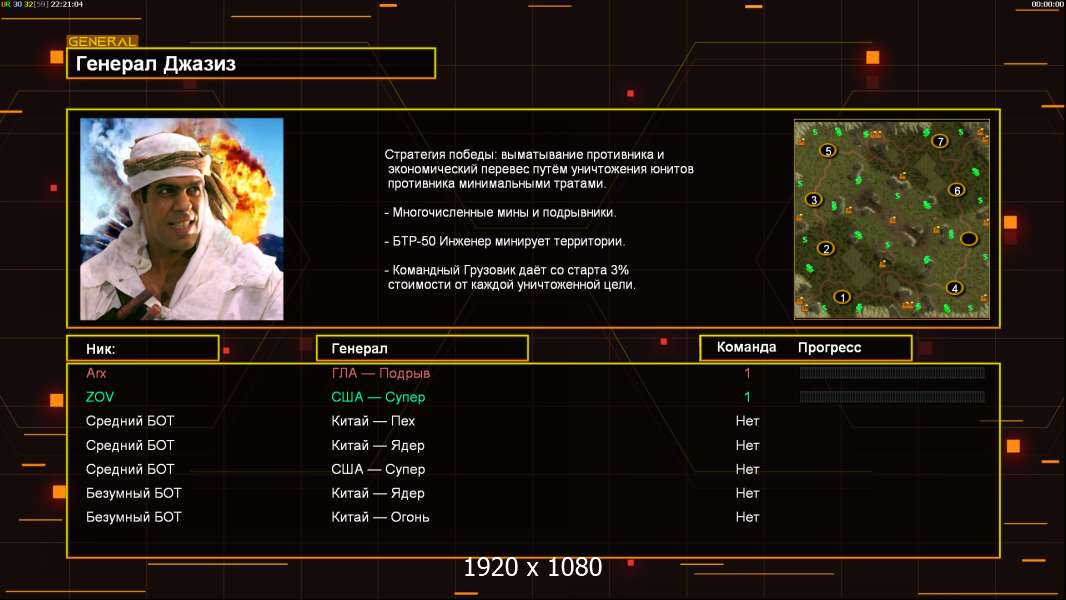Click ГЛА — Подрыв general entry
The image size is (1066, 600).
tap(380, 373)
